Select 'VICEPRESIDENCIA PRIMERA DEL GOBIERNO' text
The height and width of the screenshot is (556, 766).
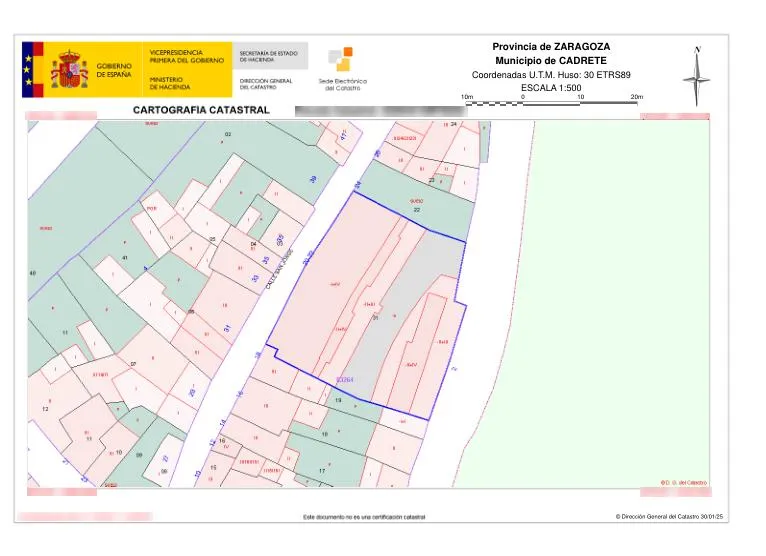point(187,56)
